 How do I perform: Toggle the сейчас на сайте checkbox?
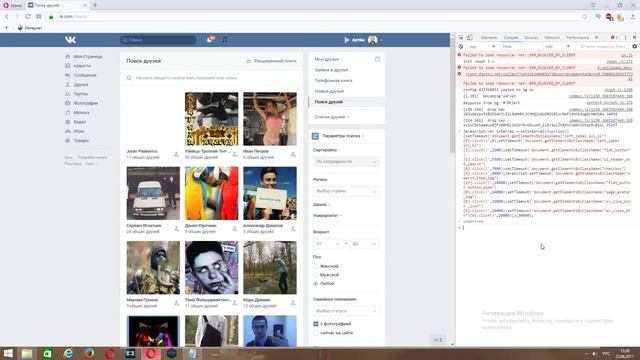click(316, 333)
